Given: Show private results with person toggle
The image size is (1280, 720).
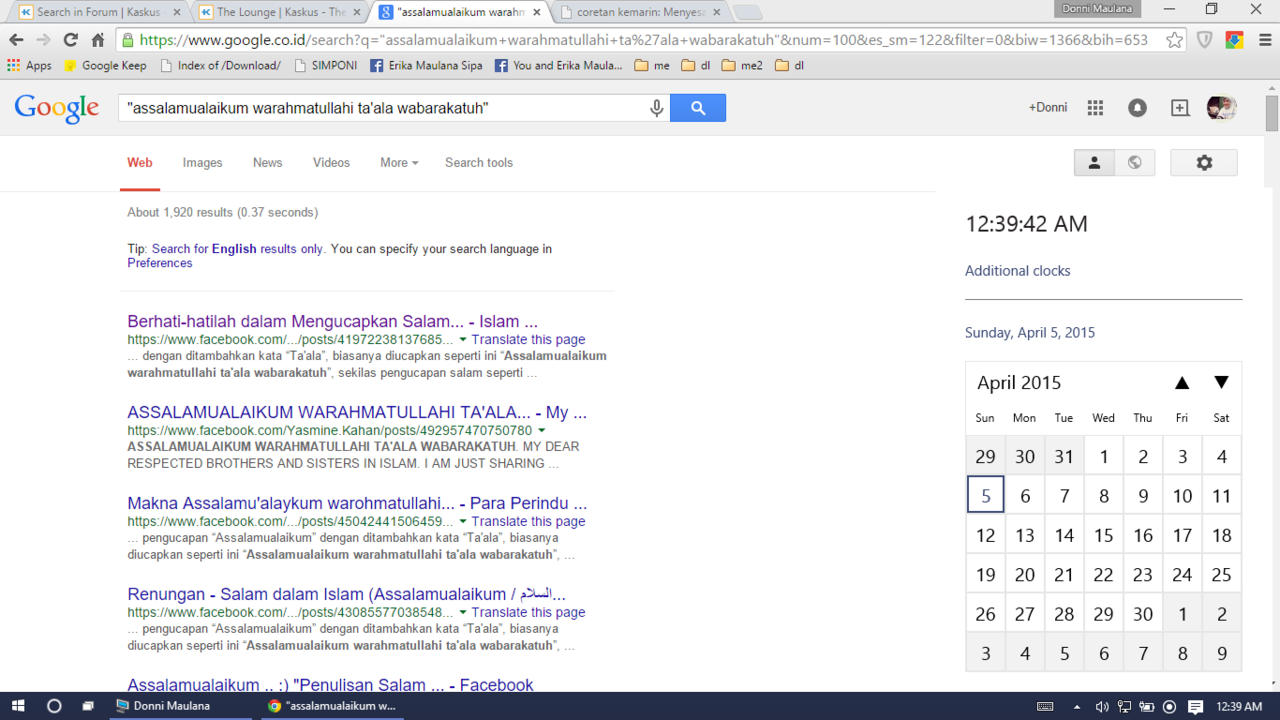Looking at the screenshot, I should coord(1094,163).
